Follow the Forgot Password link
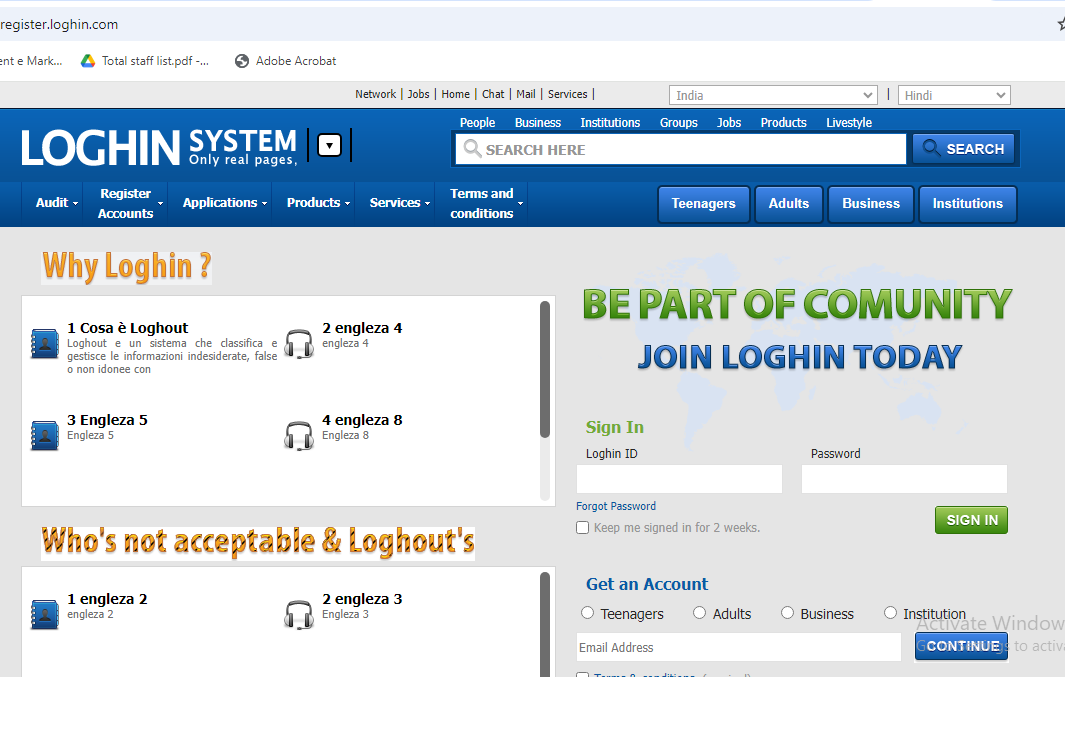Viewport: 1065px width, 745px height. pyautogui.click(x=616, y=506)
